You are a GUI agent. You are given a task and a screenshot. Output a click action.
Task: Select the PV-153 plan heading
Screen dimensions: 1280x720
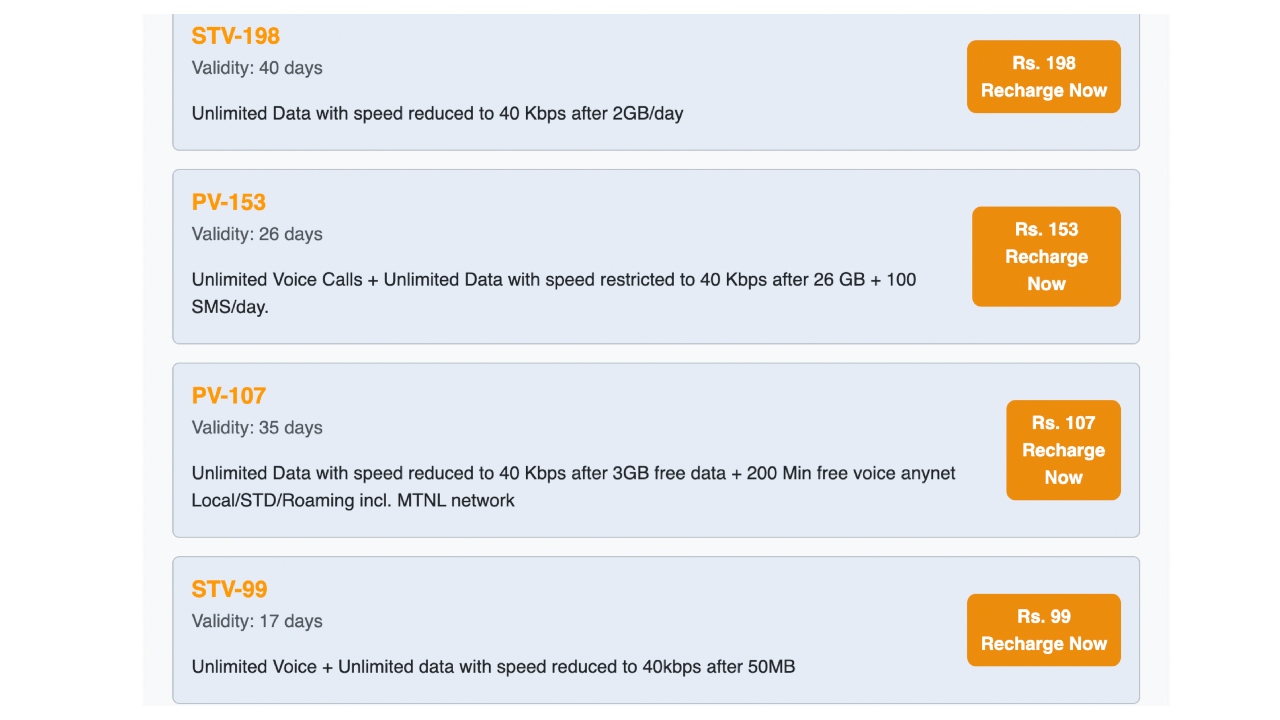(229, 202)
